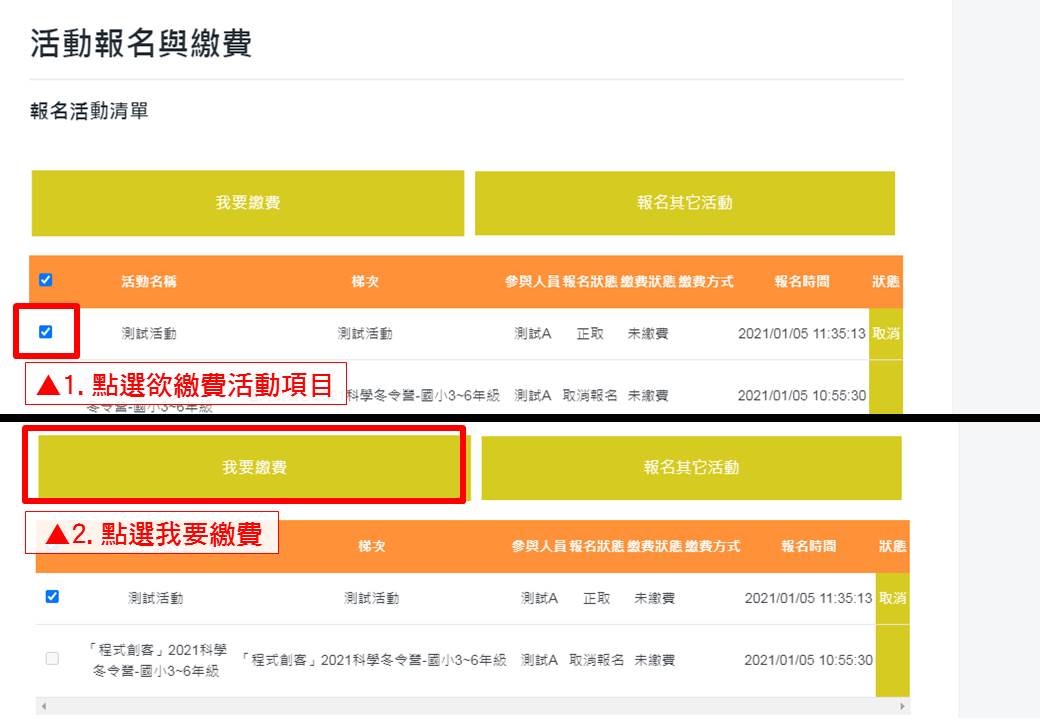
Task: Click the right arrow of the horizontal scrollbar
Action: (x=902, y=706)
